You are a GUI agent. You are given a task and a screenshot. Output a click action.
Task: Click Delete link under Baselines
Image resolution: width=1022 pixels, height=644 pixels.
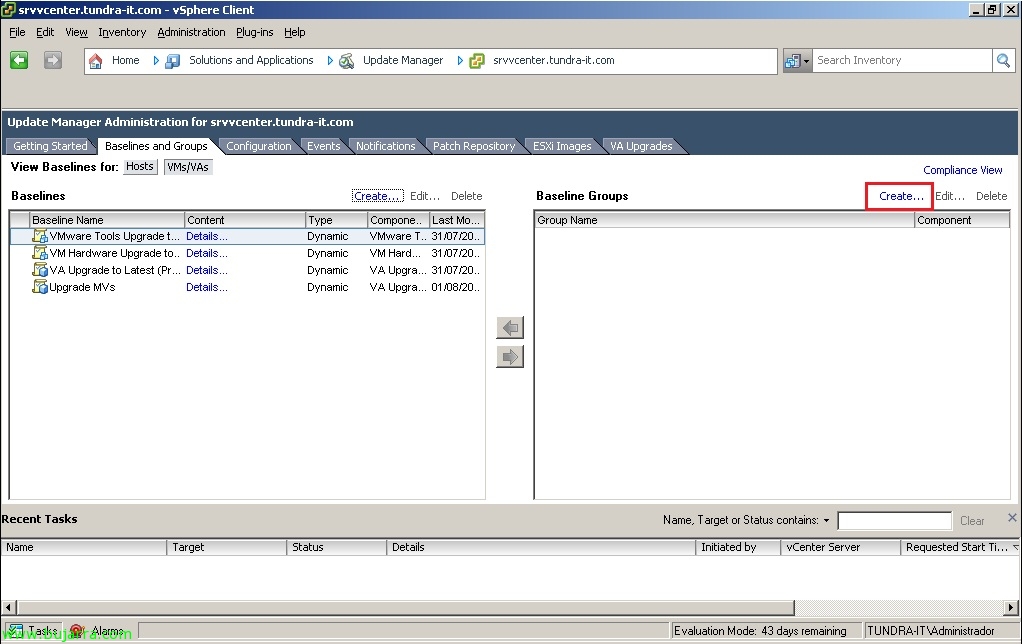(467, 196)
